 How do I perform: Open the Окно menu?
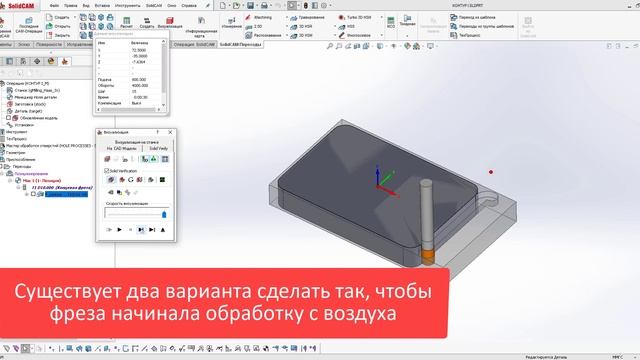coord(172,6)
